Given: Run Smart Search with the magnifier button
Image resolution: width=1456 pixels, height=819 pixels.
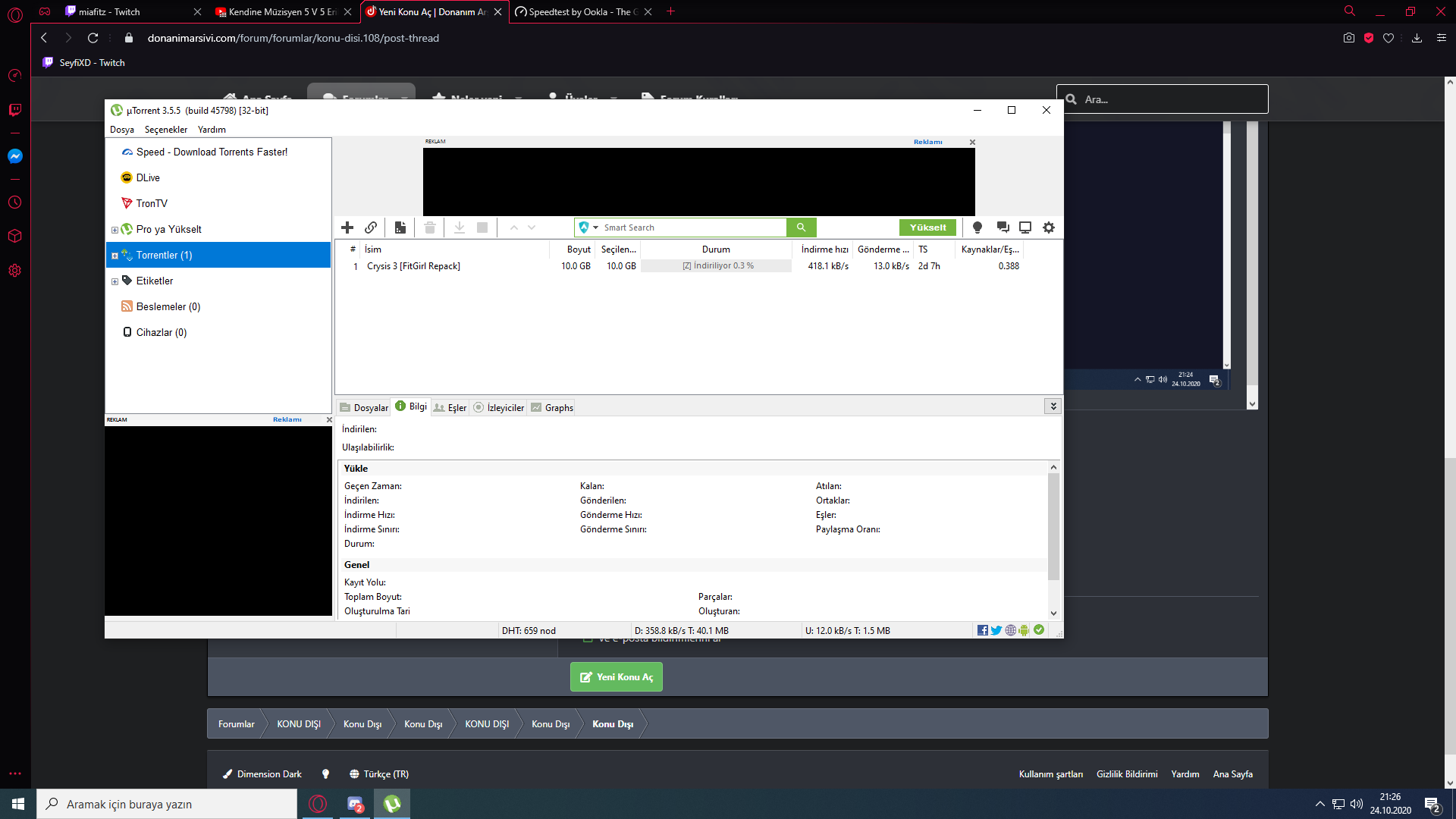Looking at the screenshot, I should tap(801, 227).
